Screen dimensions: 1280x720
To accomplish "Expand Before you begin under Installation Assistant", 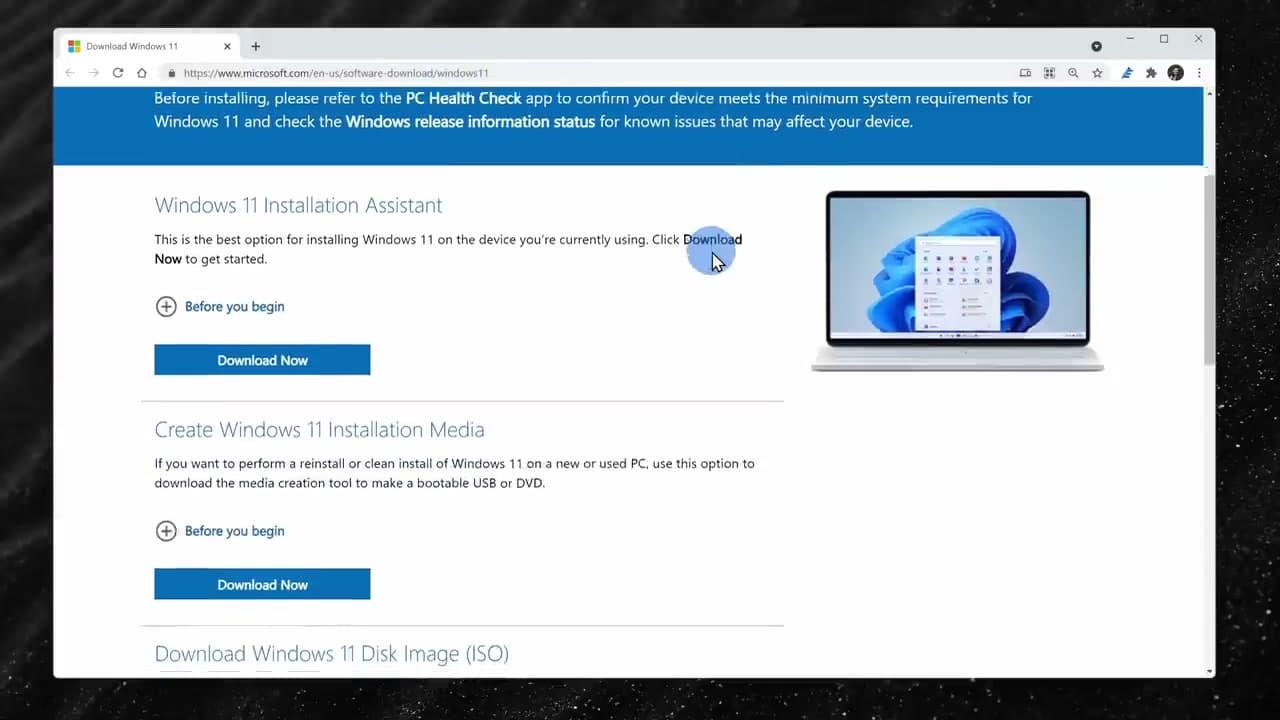I will click(x=220, y=307).
